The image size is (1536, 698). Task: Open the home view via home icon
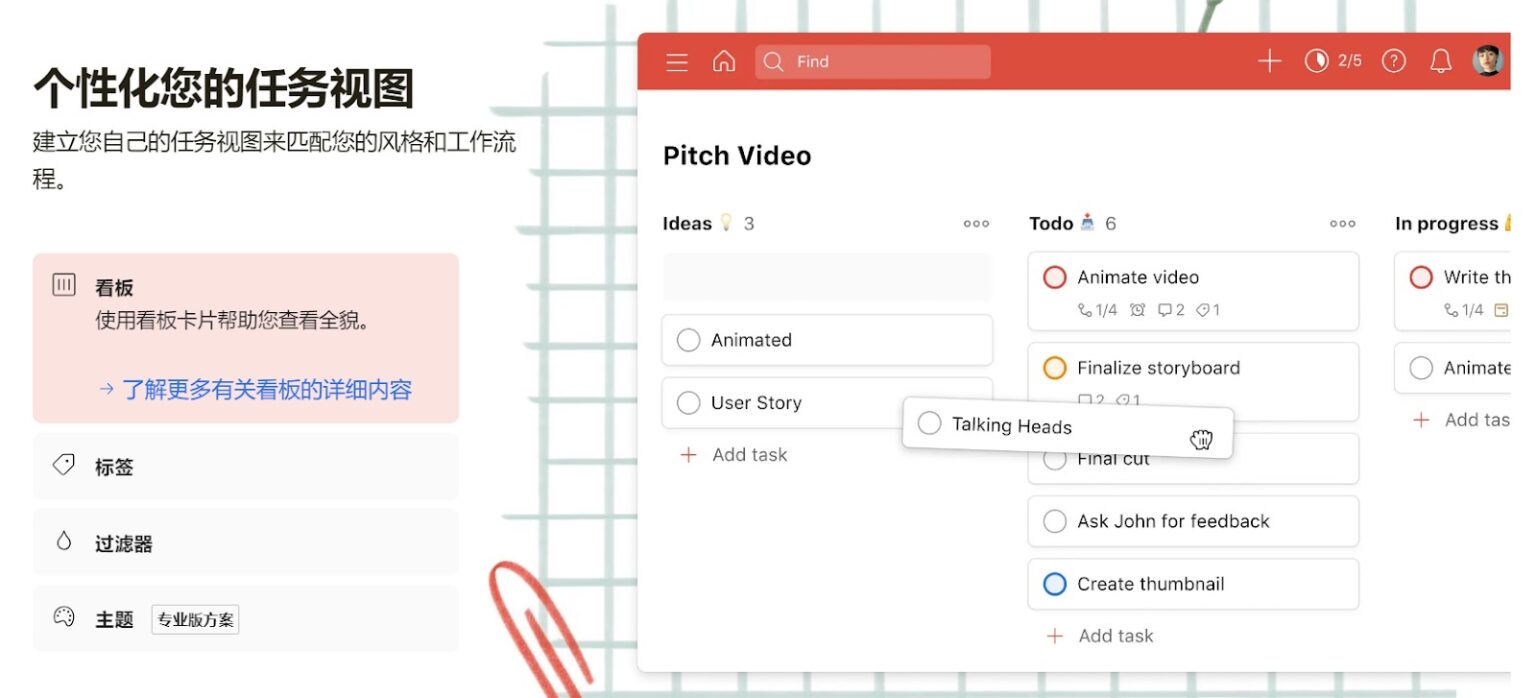[724, 61]
